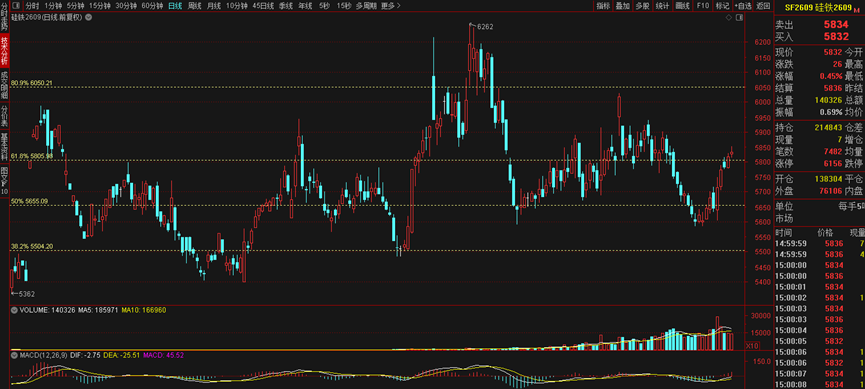Switch to 15分钟 period
This screenshot has height=389, width=865.
pyautogui.click(x=100, y=6)
